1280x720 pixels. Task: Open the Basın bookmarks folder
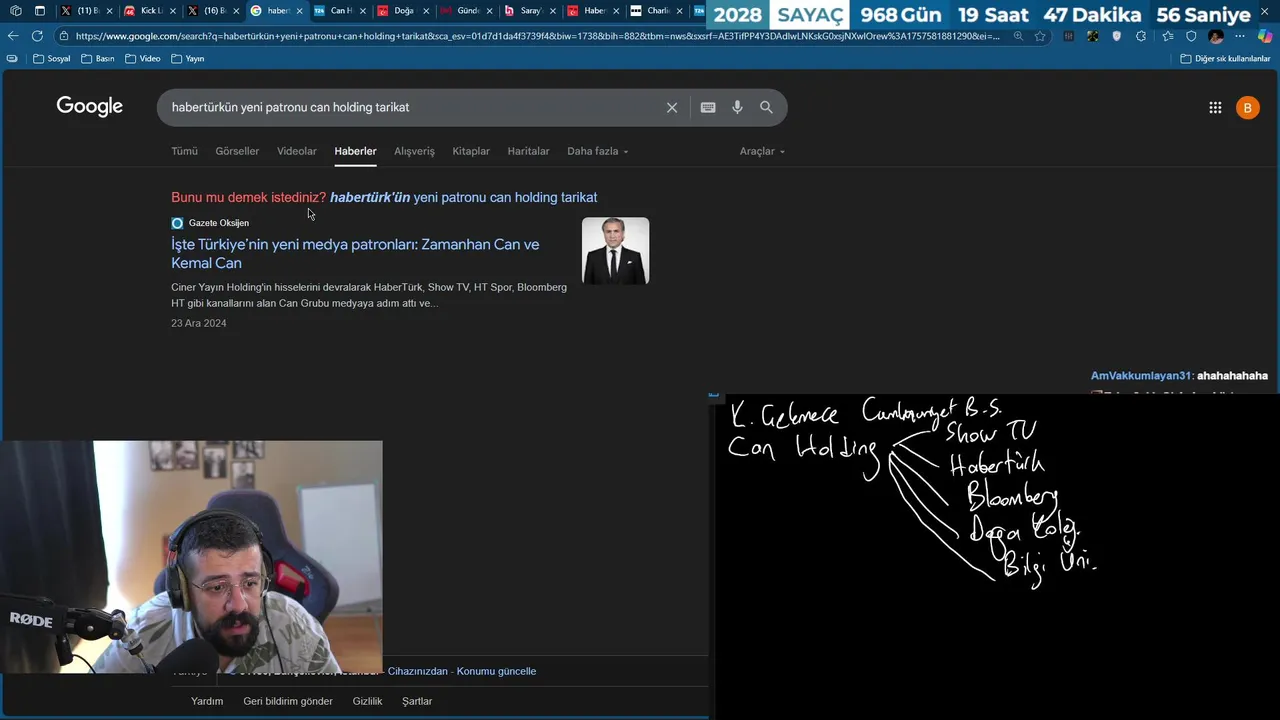coord(97,58)
